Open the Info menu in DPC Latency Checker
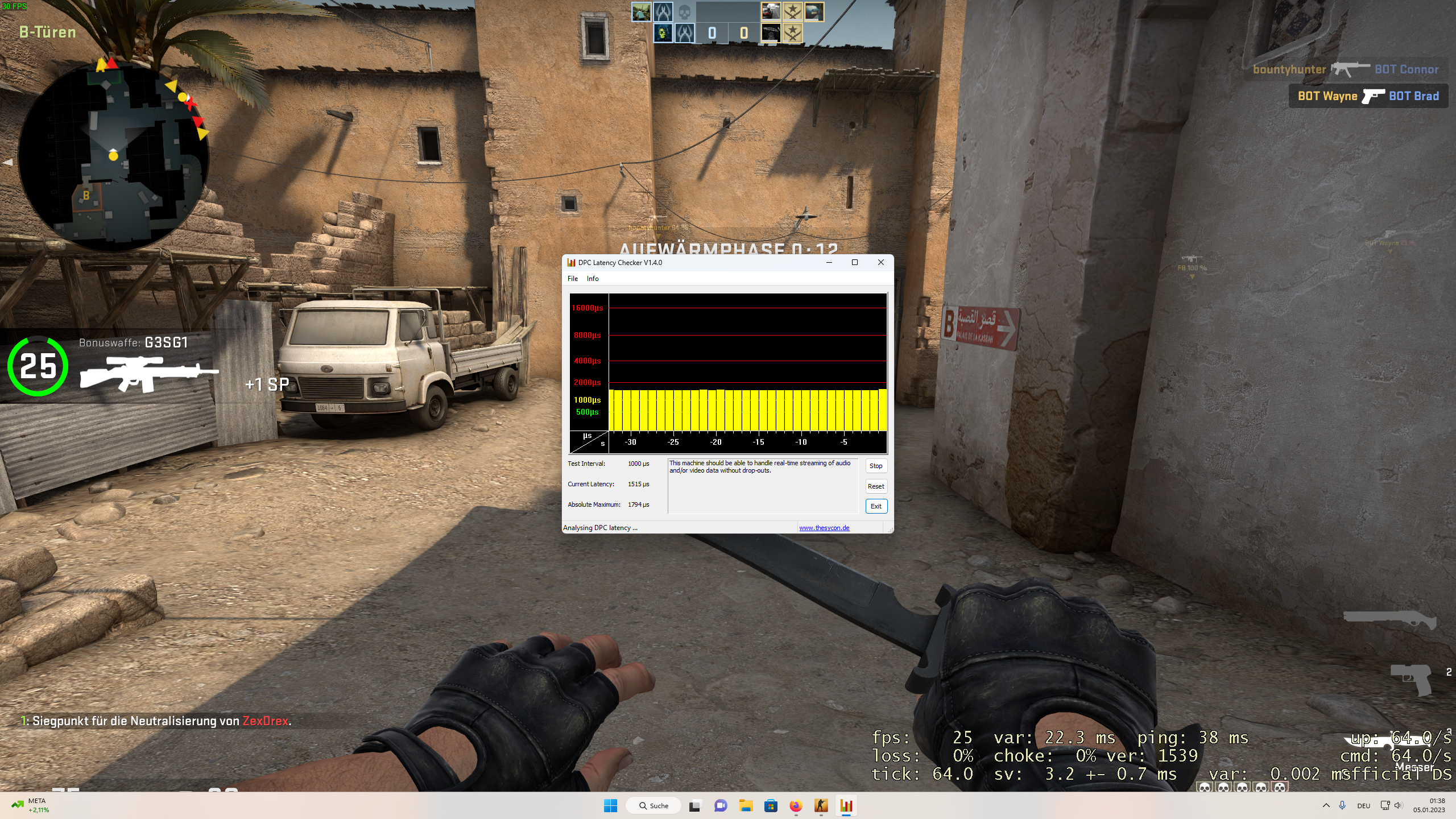 coord(593,279)
